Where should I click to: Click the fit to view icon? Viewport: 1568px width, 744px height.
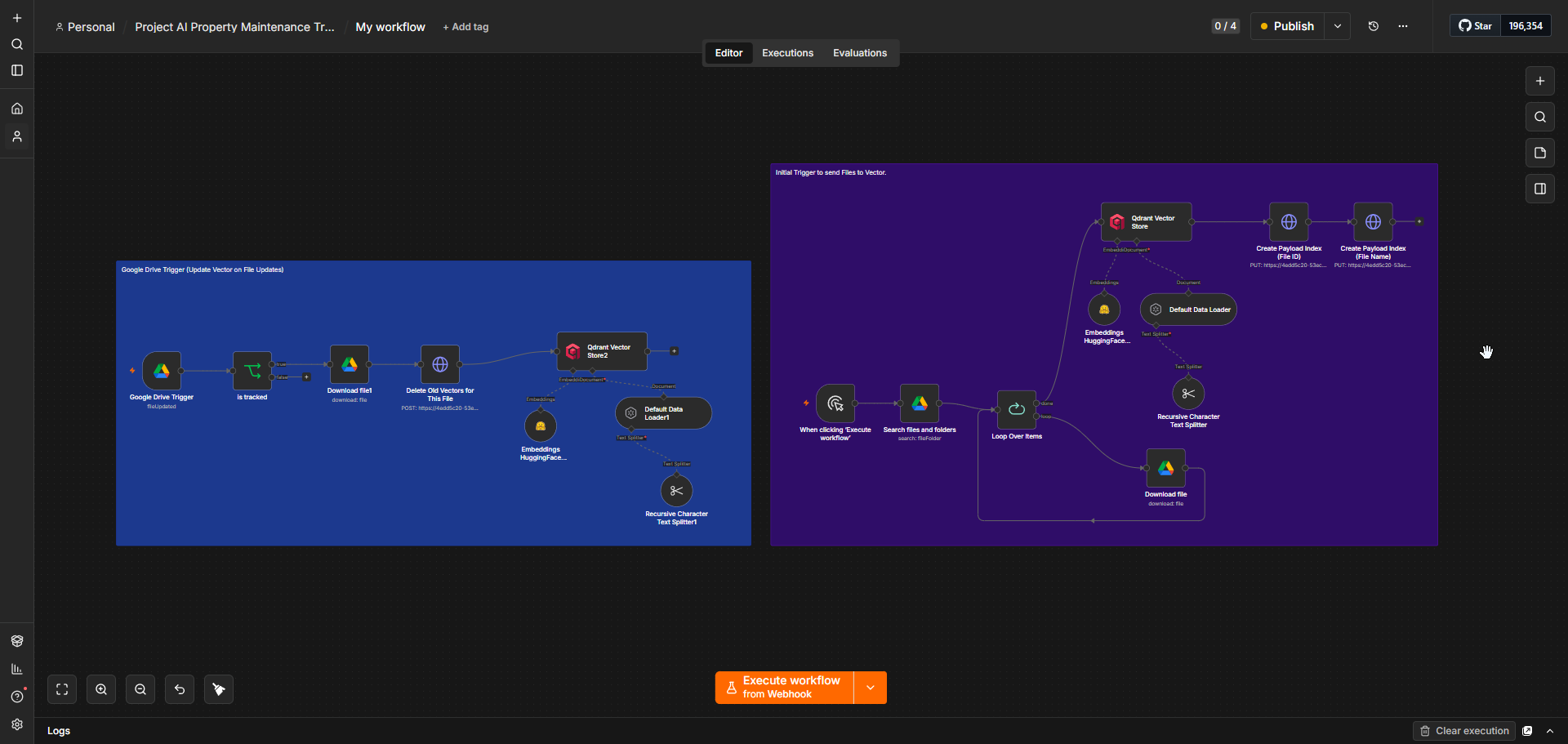[62, 689]
